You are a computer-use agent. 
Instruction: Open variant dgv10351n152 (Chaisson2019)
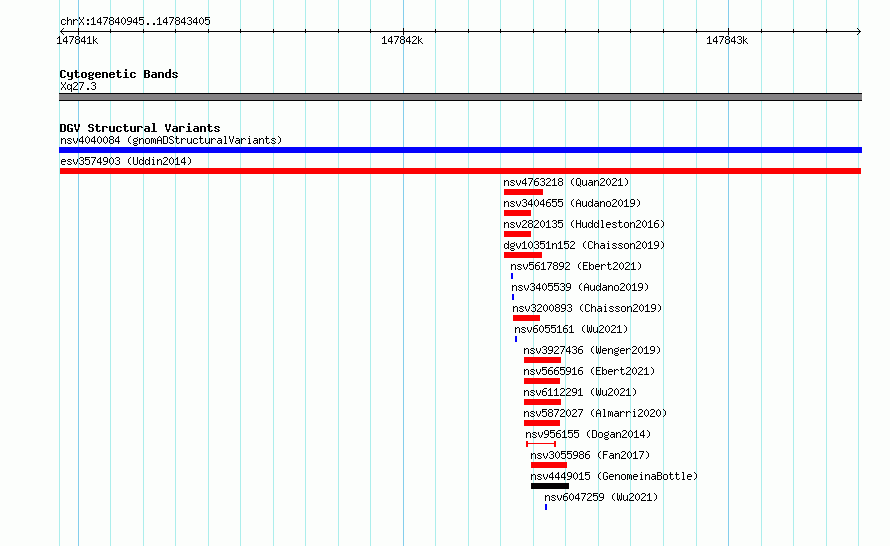point(583,245)
